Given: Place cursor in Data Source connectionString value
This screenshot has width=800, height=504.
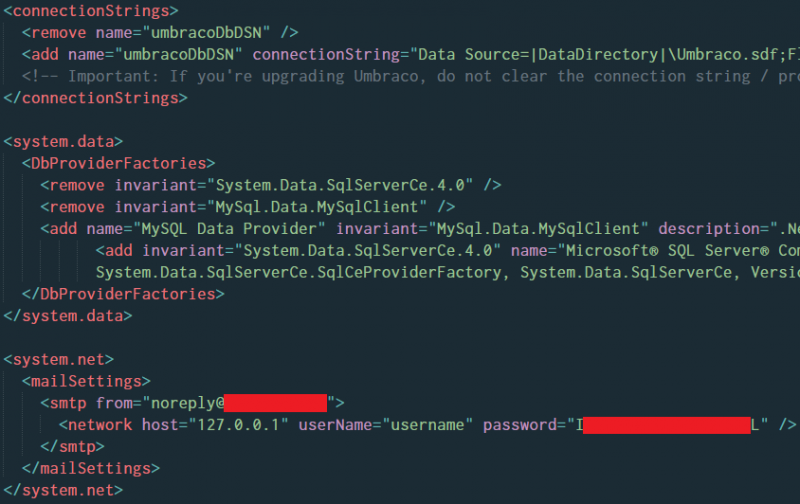Looking at the screenshot, I should (x=605, y=55).
